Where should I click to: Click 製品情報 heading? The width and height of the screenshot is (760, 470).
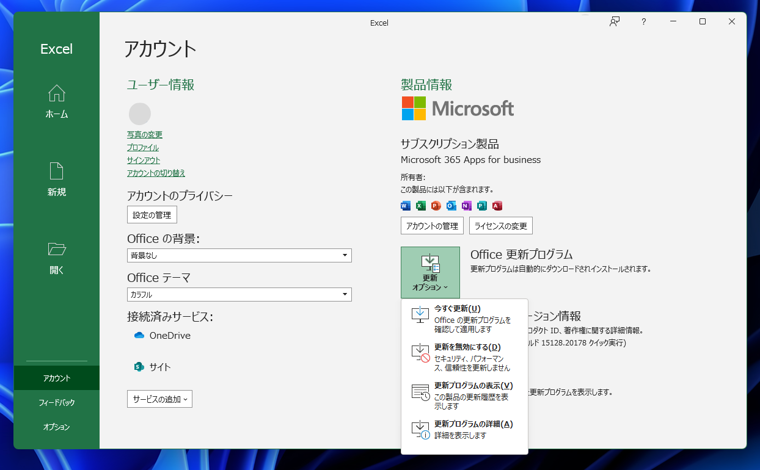427,85
